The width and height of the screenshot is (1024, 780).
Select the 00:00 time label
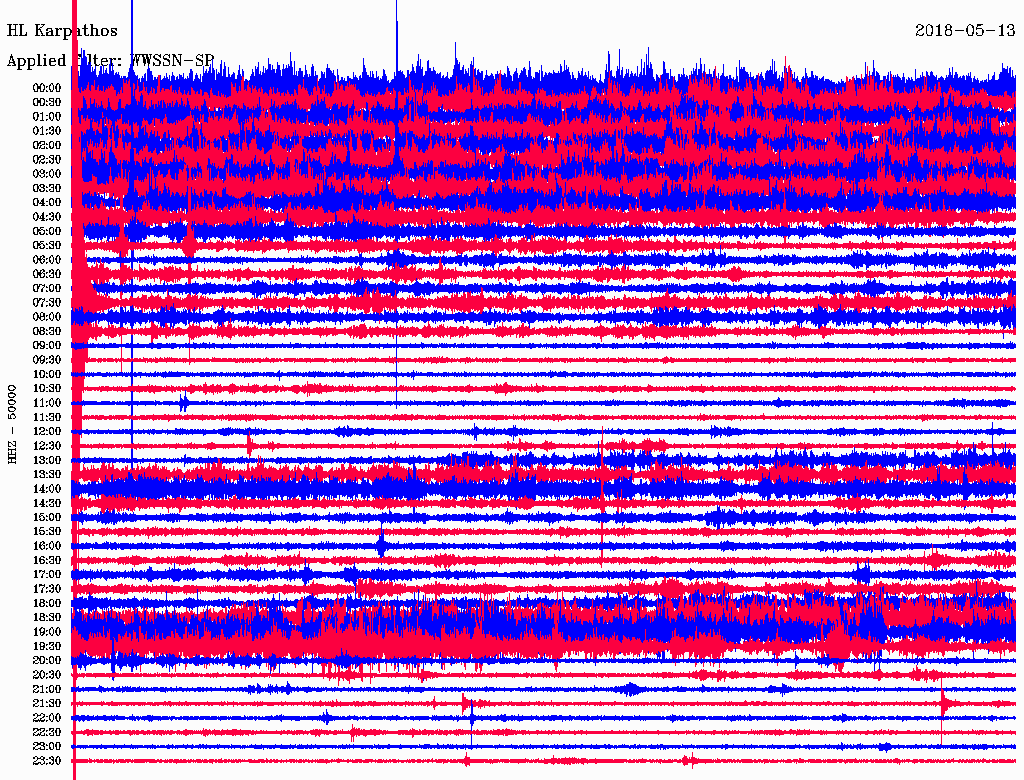[46, 88]
